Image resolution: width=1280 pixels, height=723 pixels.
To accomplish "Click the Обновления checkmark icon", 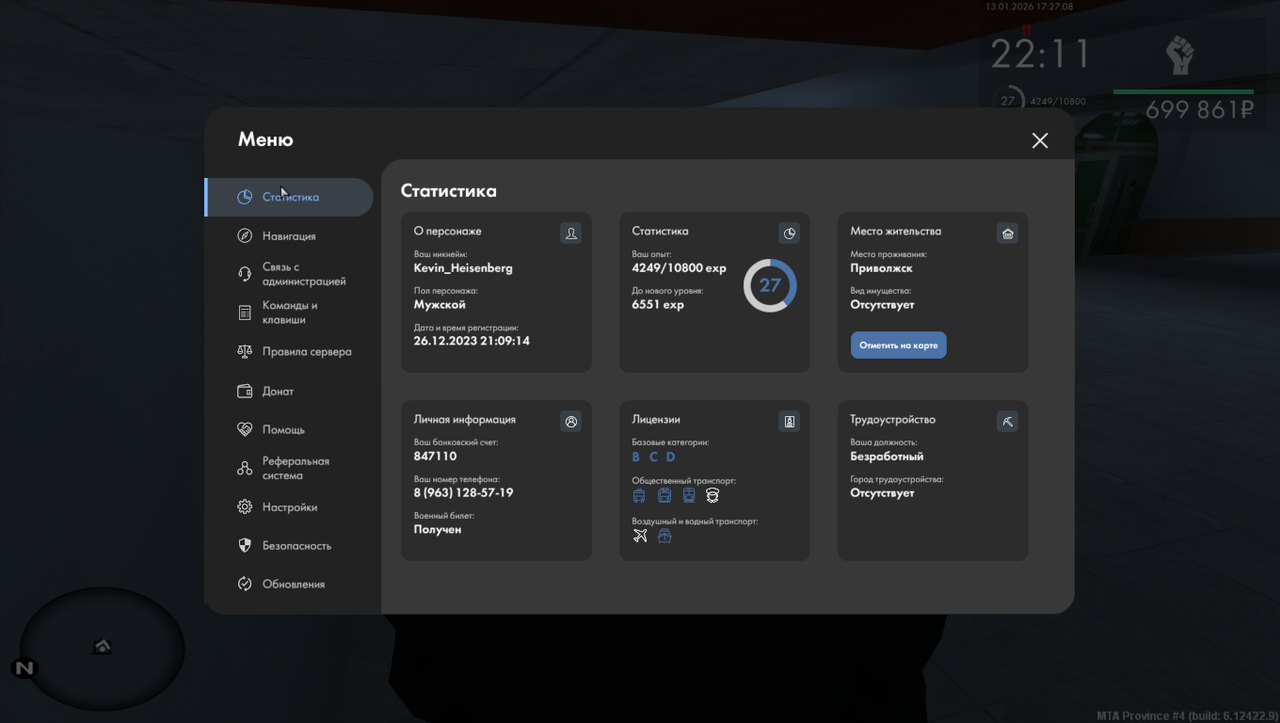I will (x=244, y=584).
